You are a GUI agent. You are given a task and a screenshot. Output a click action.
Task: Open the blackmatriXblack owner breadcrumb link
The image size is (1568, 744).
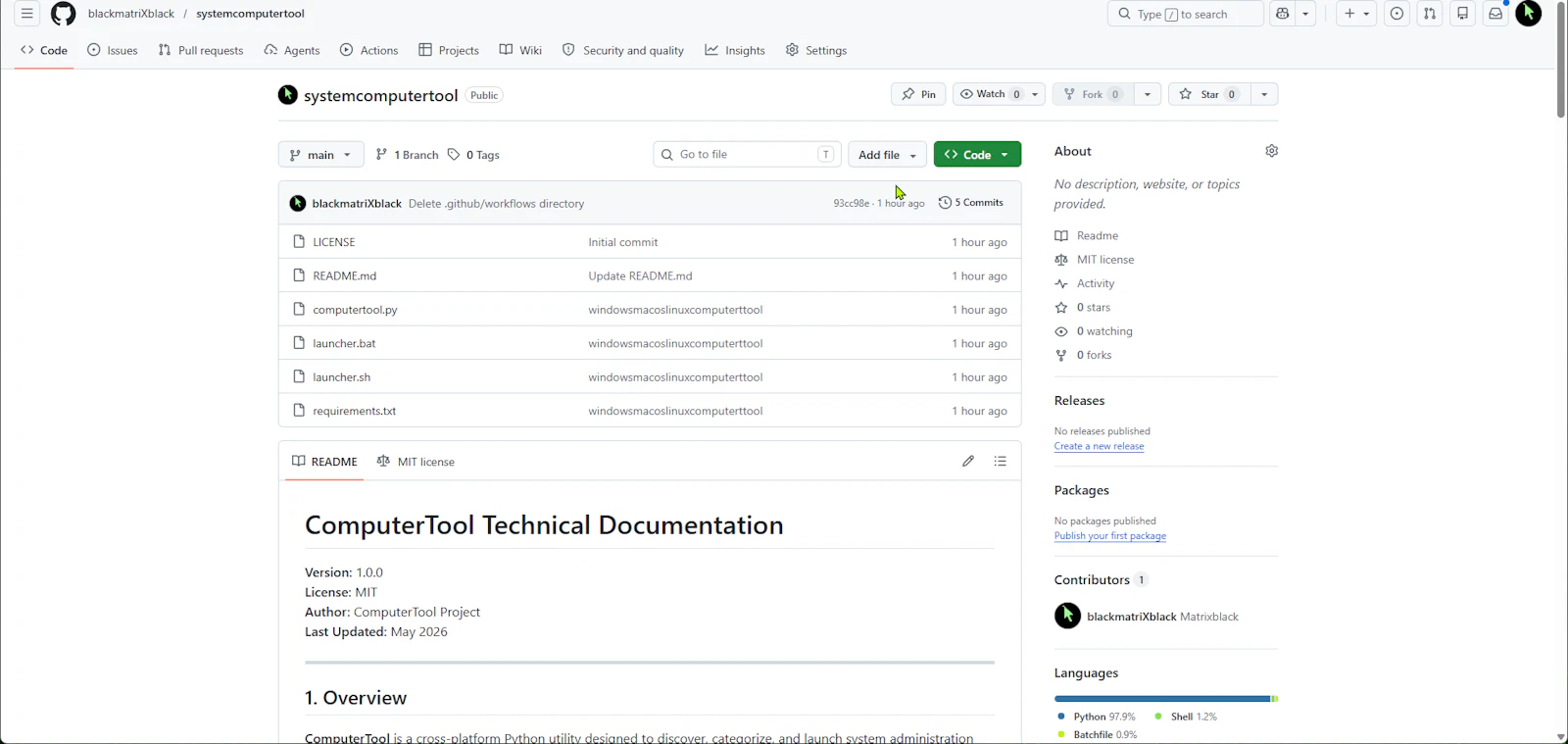point(131,14)
